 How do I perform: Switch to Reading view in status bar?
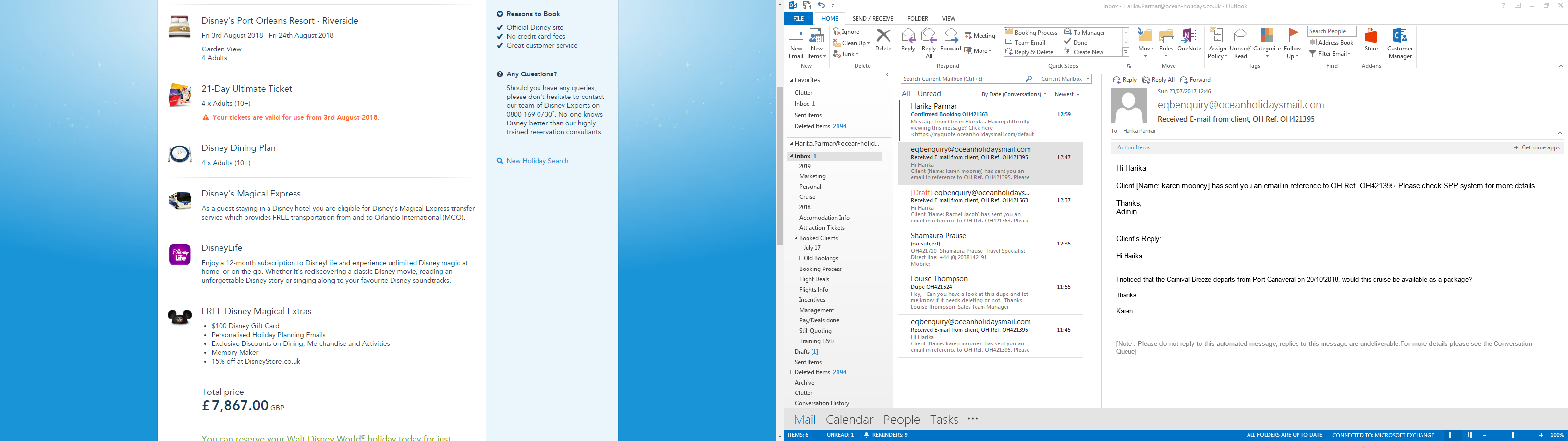(1471, 435)
